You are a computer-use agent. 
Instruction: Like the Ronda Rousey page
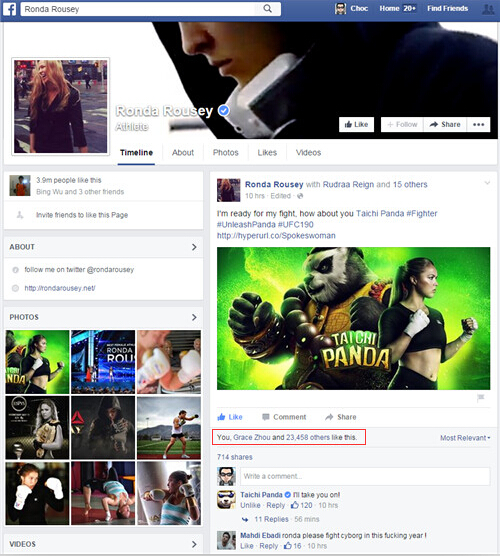point(356,124)
